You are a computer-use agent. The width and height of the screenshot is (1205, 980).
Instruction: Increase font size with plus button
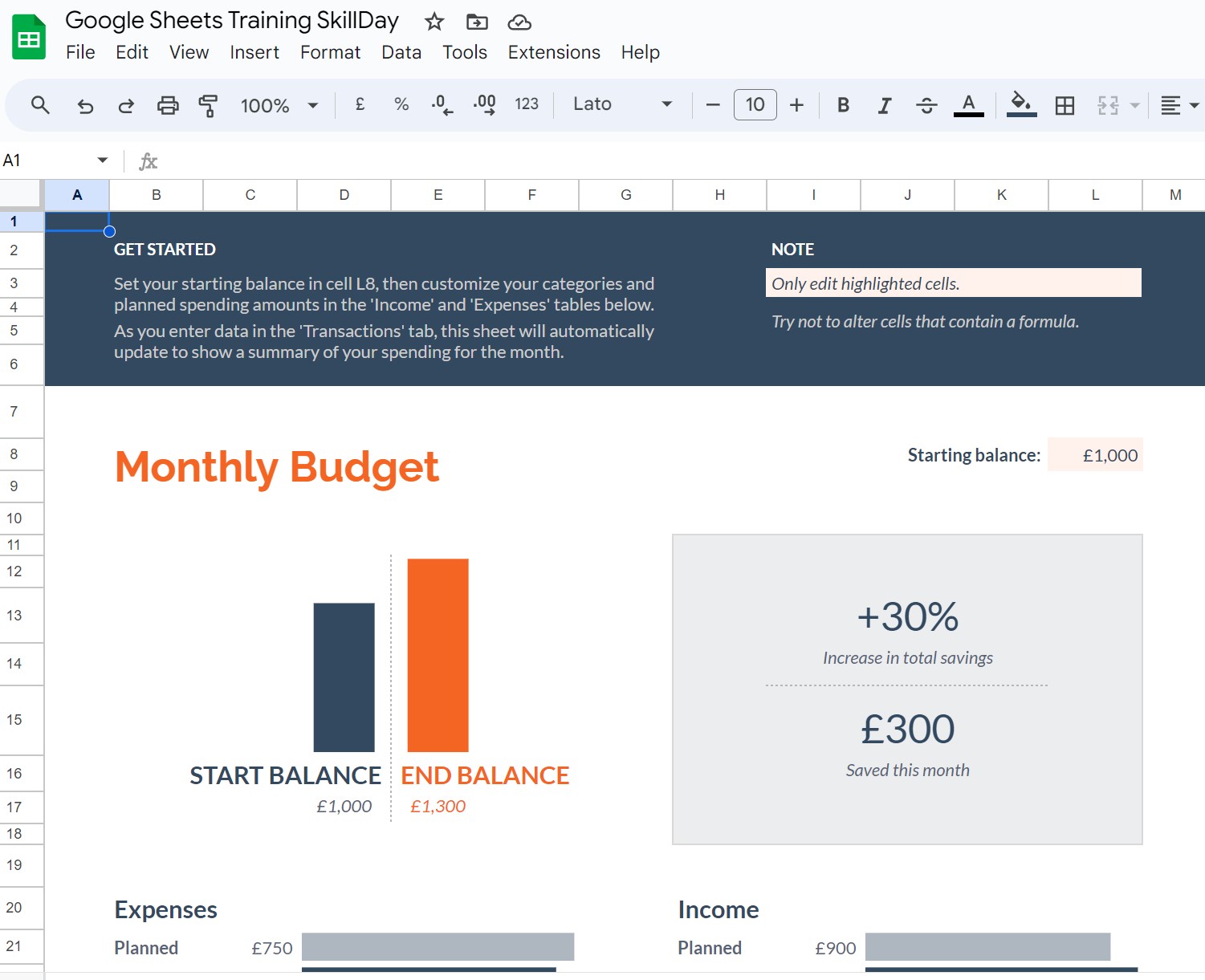[796, 104]
